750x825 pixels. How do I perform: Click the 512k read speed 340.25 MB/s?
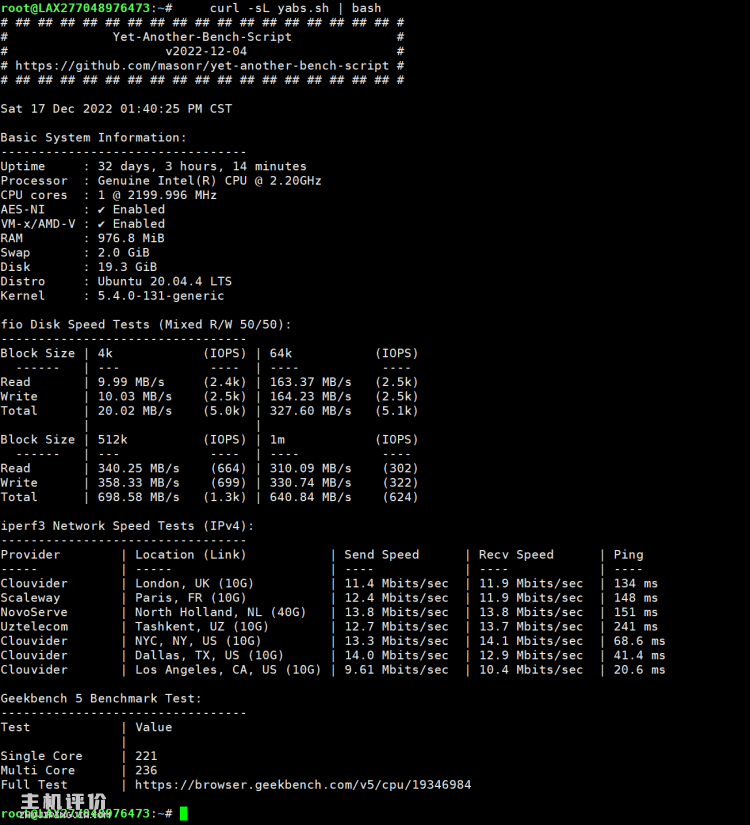pos(138,468)
